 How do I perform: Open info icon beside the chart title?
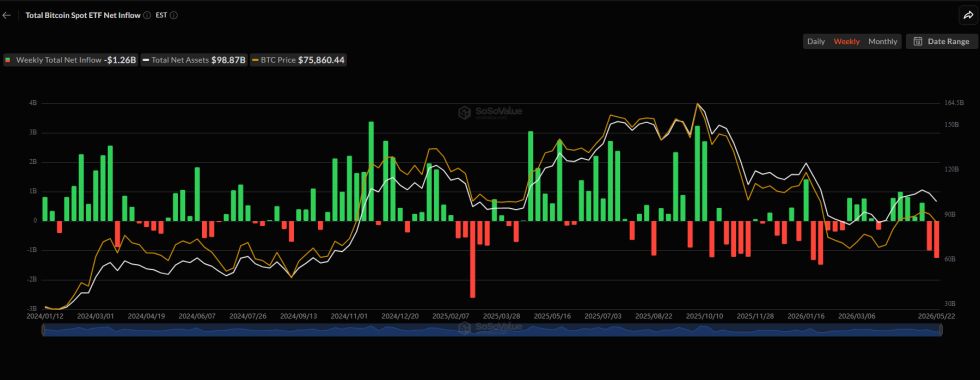[147, 16]
